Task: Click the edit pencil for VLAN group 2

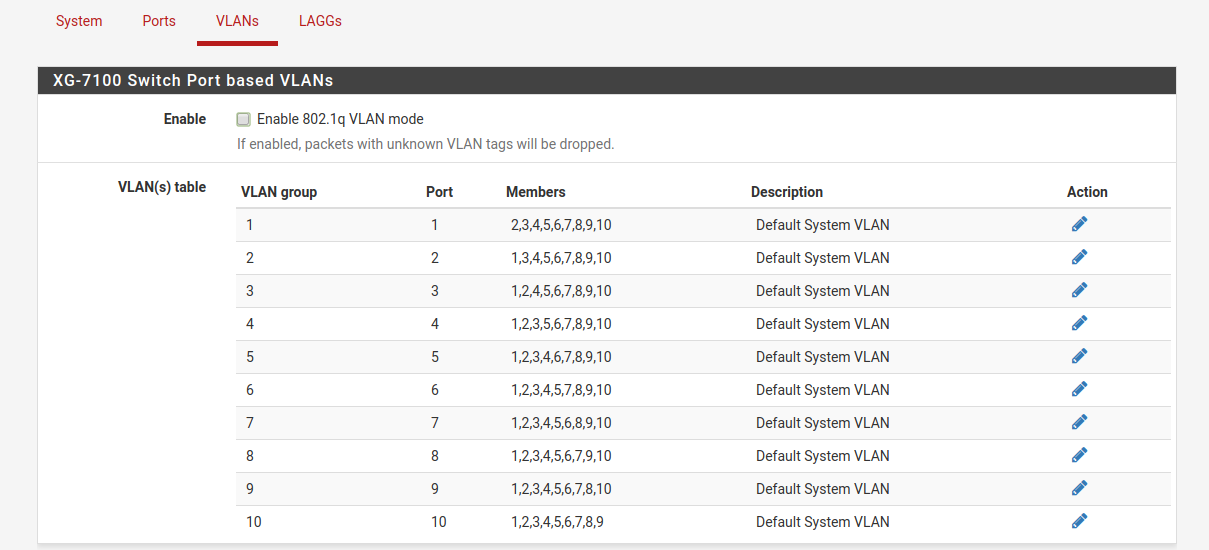Action: pyautogui.click(x=1079, y=257)
